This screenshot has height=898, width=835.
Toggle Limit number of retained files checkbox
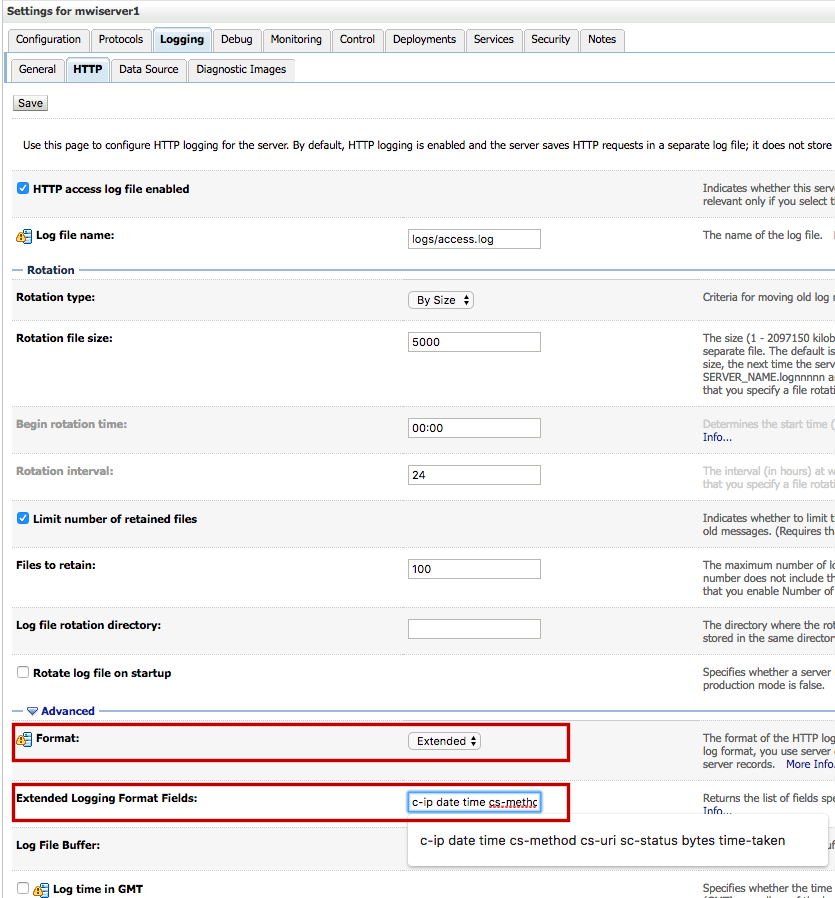23,518
